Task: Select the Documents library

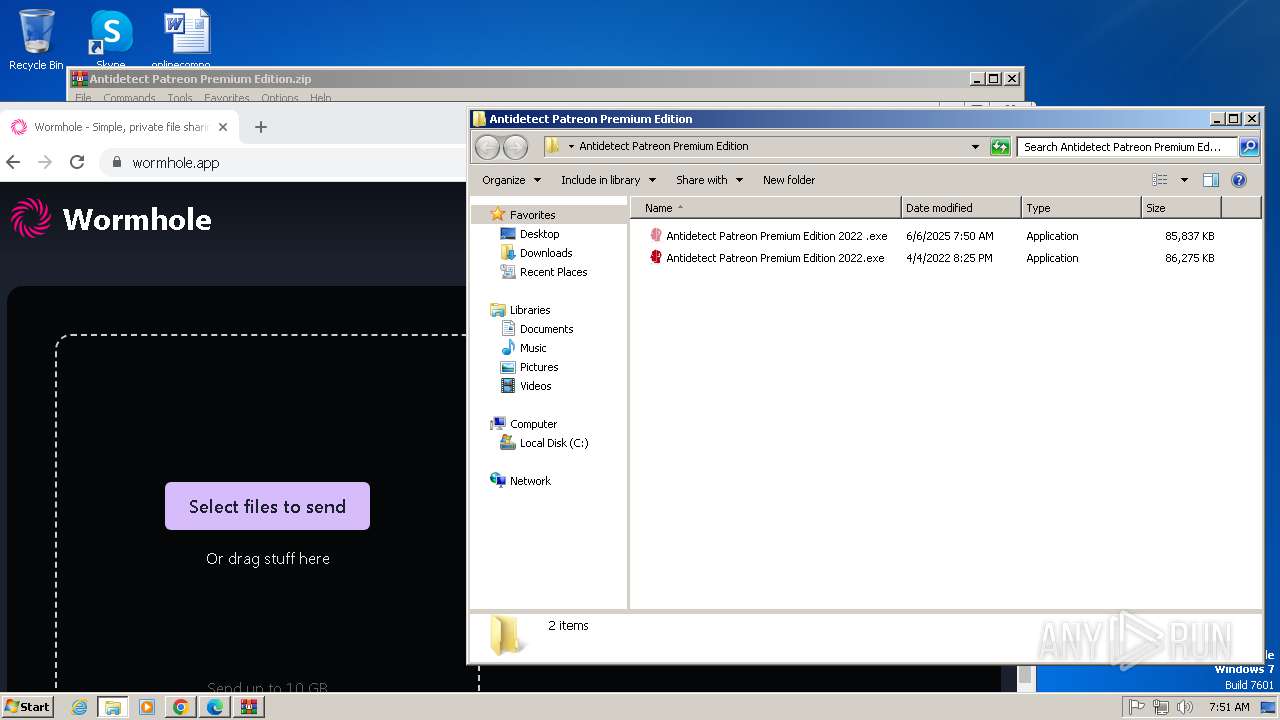Action: tap(546, 329)
